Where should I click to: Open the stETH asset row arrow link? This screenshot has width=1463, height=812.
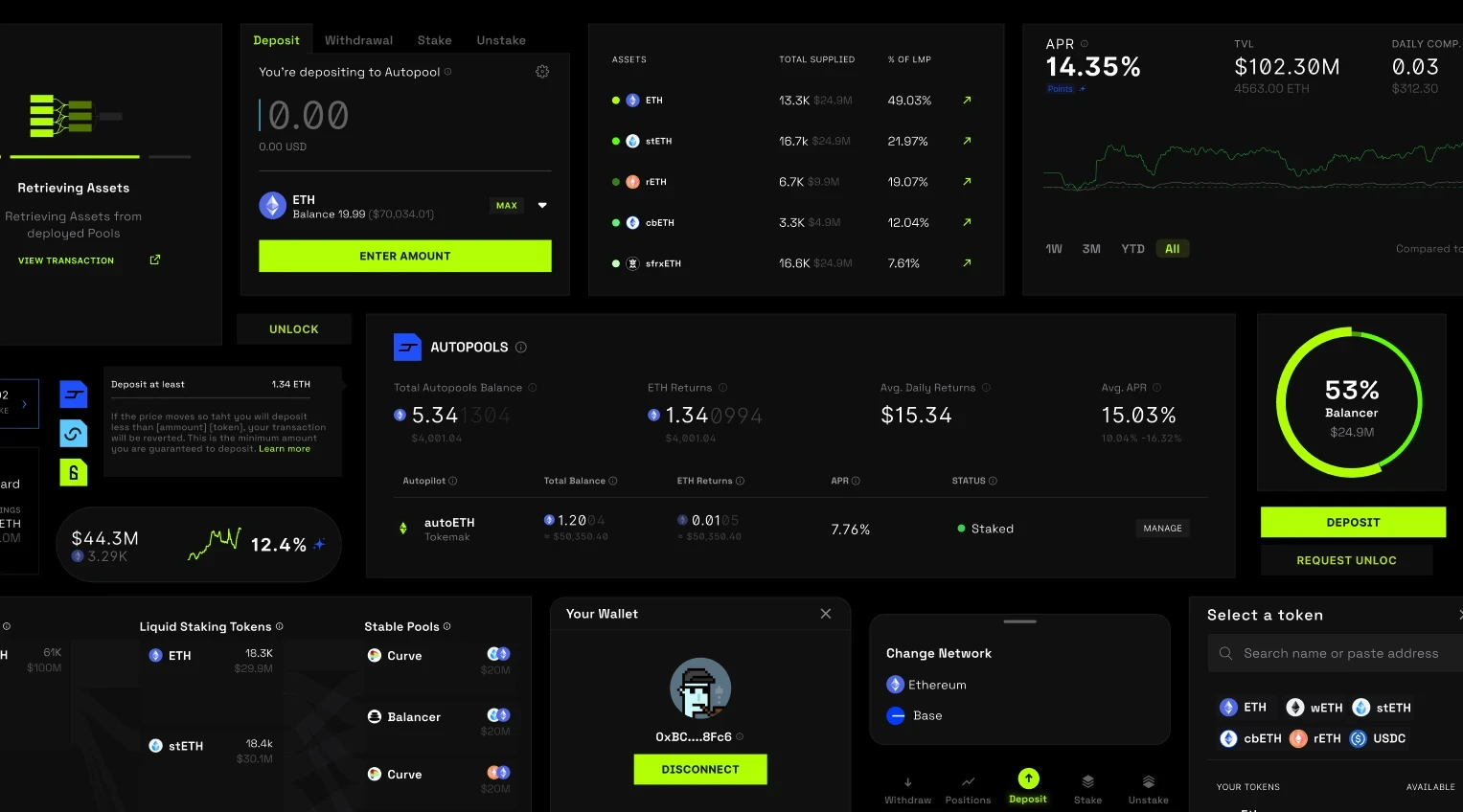967,141
